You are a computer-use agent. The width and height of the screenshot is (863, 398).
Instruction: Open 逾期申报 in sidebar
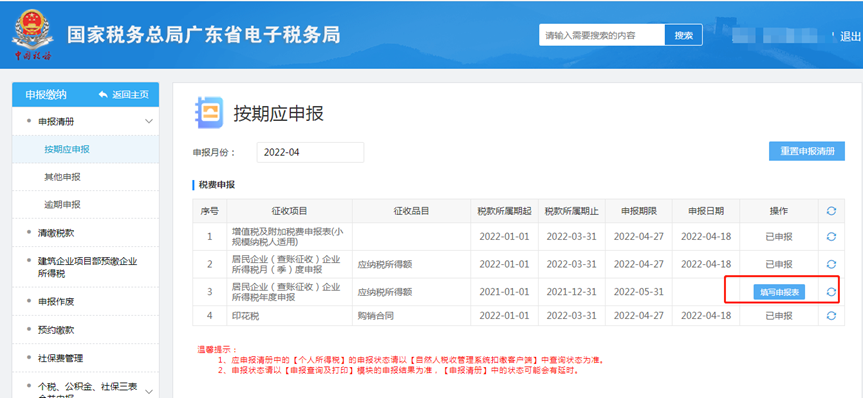[62, 205]
